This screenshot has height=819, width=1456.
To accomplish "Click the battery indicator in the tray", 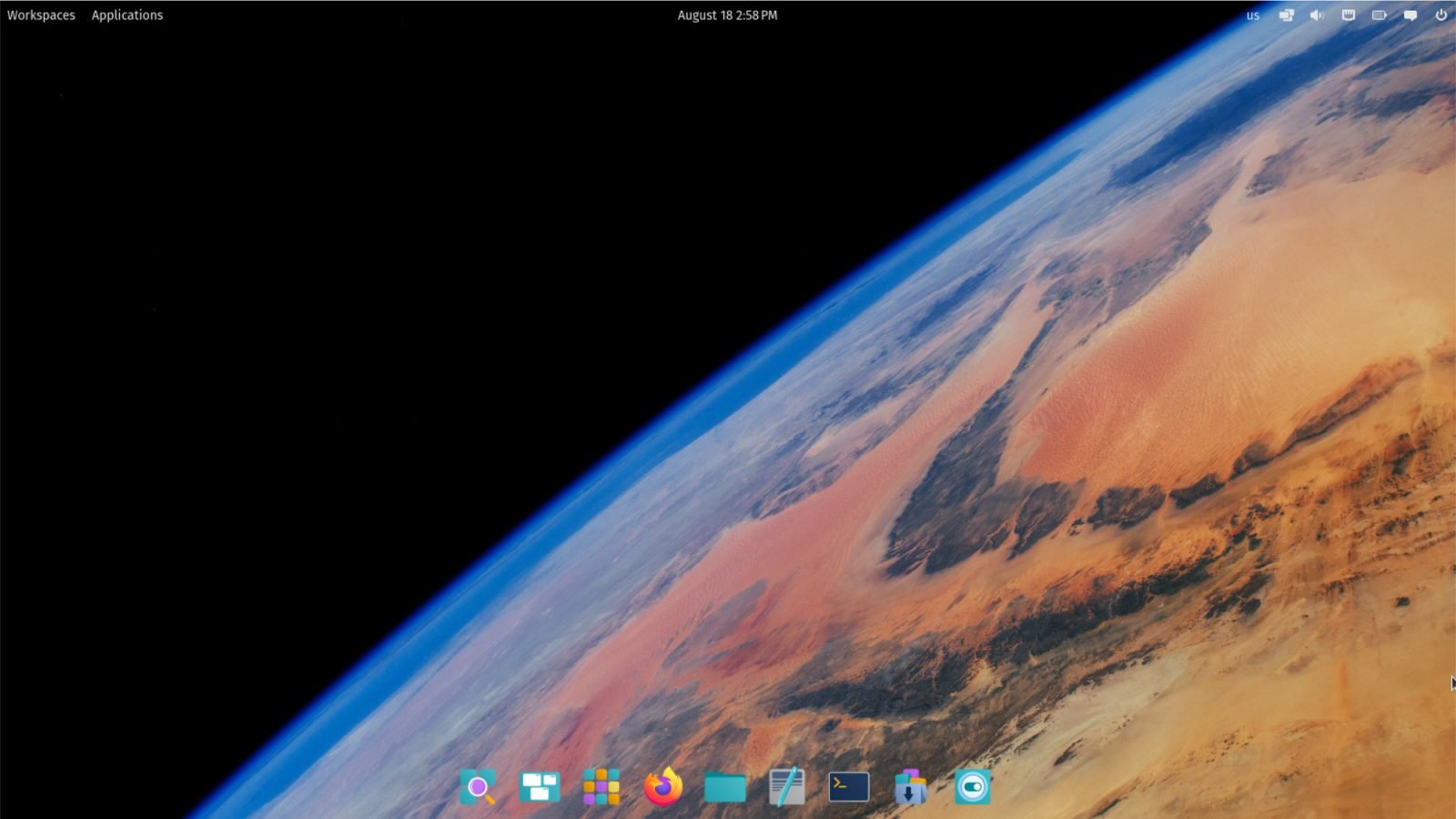I will tap(1379, 15).
